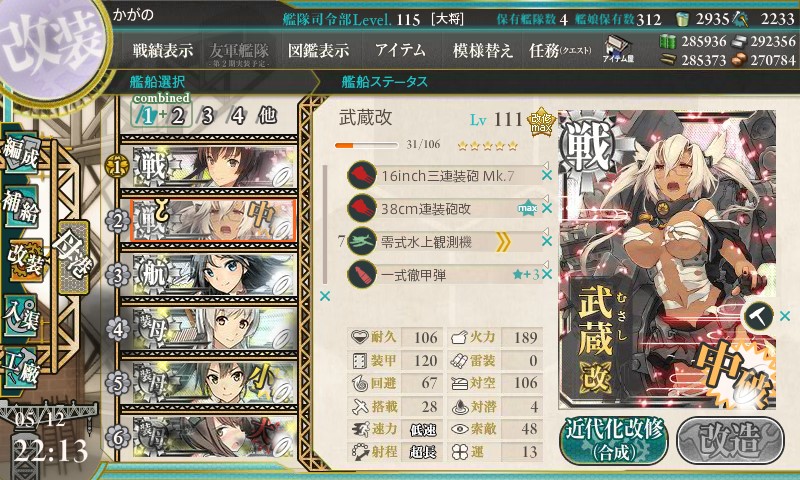Click the 16inch三連装砲 Mk.7 equipment icon

362,175
